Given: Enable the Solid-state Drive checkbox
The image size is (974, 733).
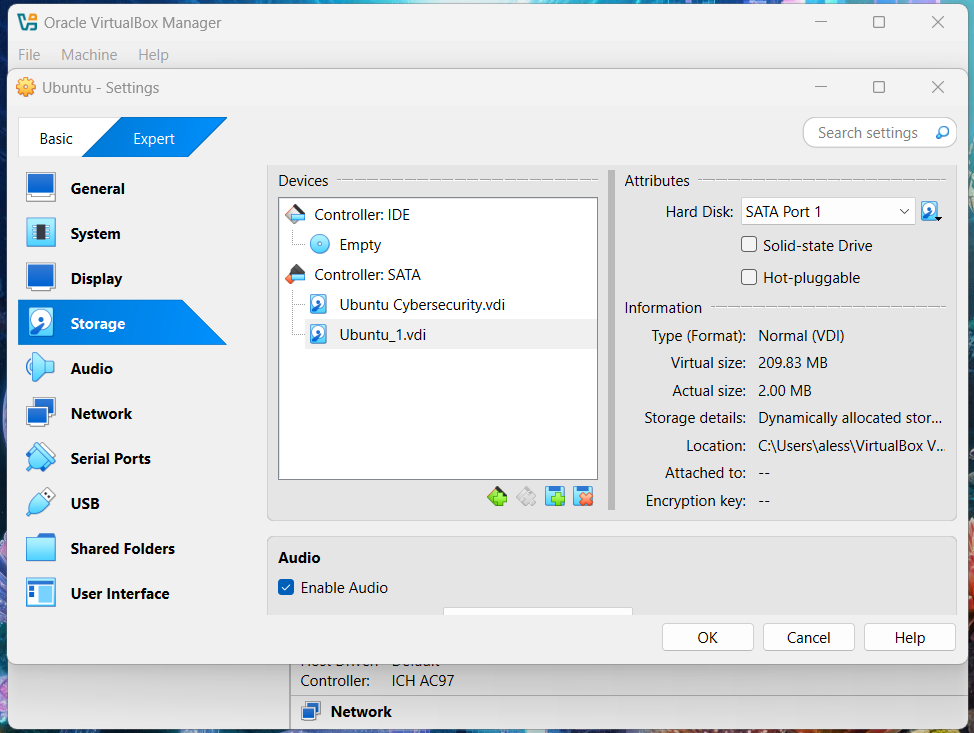Looking at the screenshot, I should [x=748, y=245].
